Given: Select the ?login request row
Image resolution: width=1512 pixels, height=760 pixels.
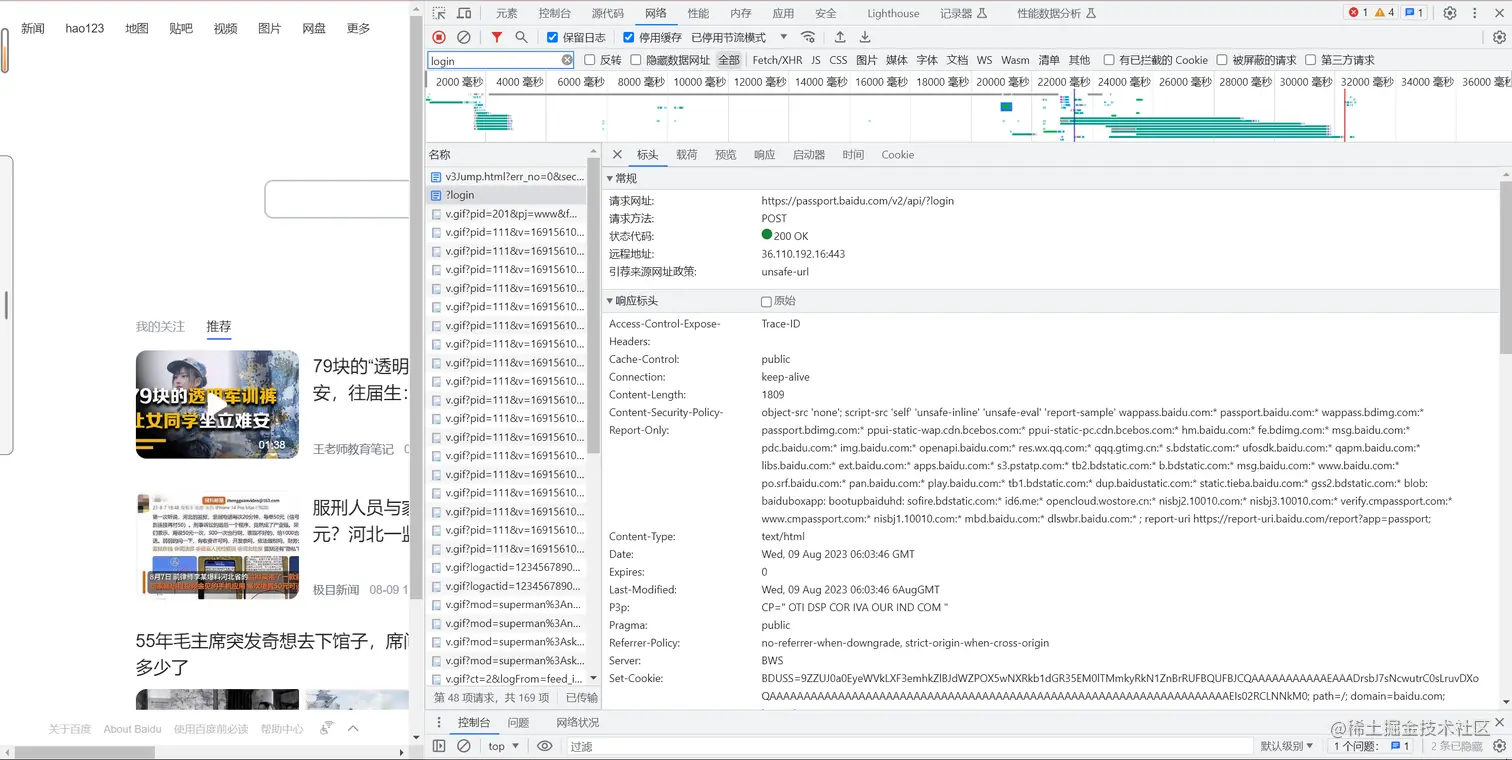Looking at the screenshot, I should point(507,195).
